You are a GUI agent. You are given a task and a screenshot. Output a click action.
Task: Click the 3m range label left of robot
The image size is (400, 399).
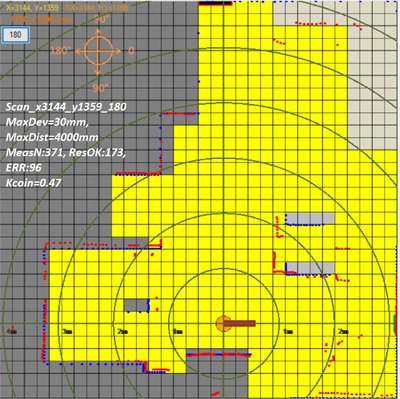(68, 332)
